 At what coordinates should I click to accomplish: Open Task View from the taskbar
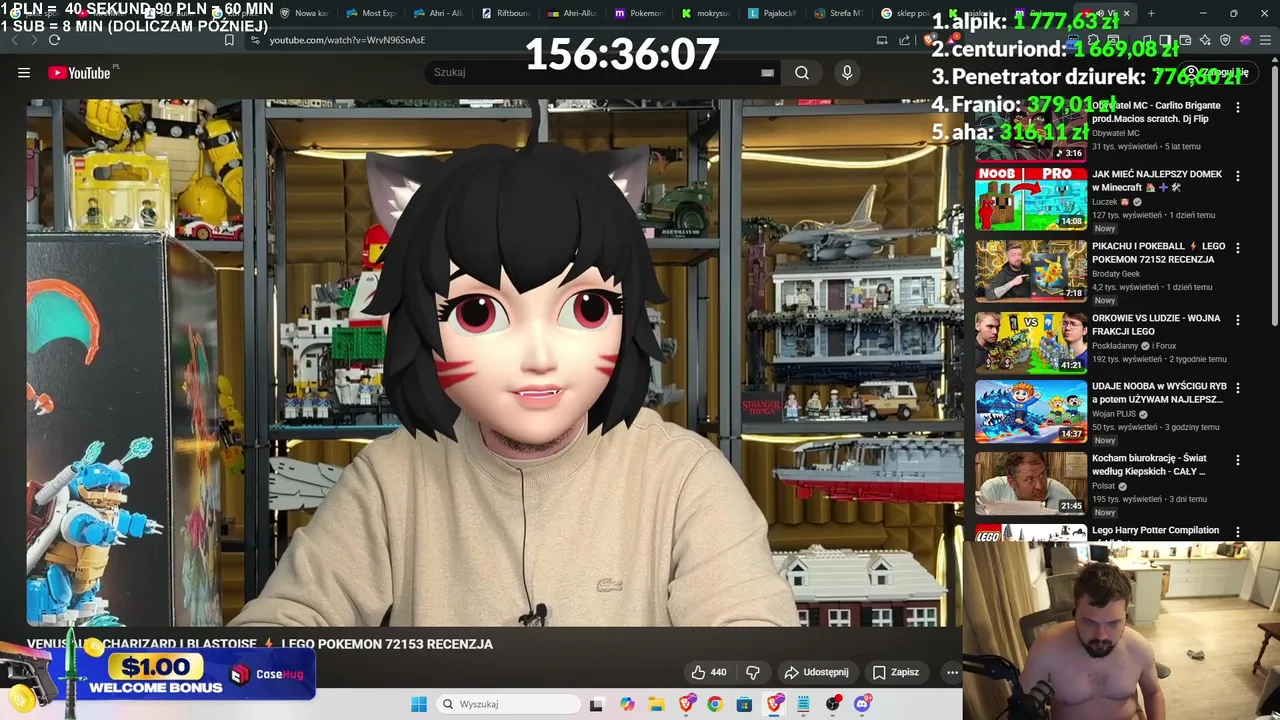pos(597,704)
